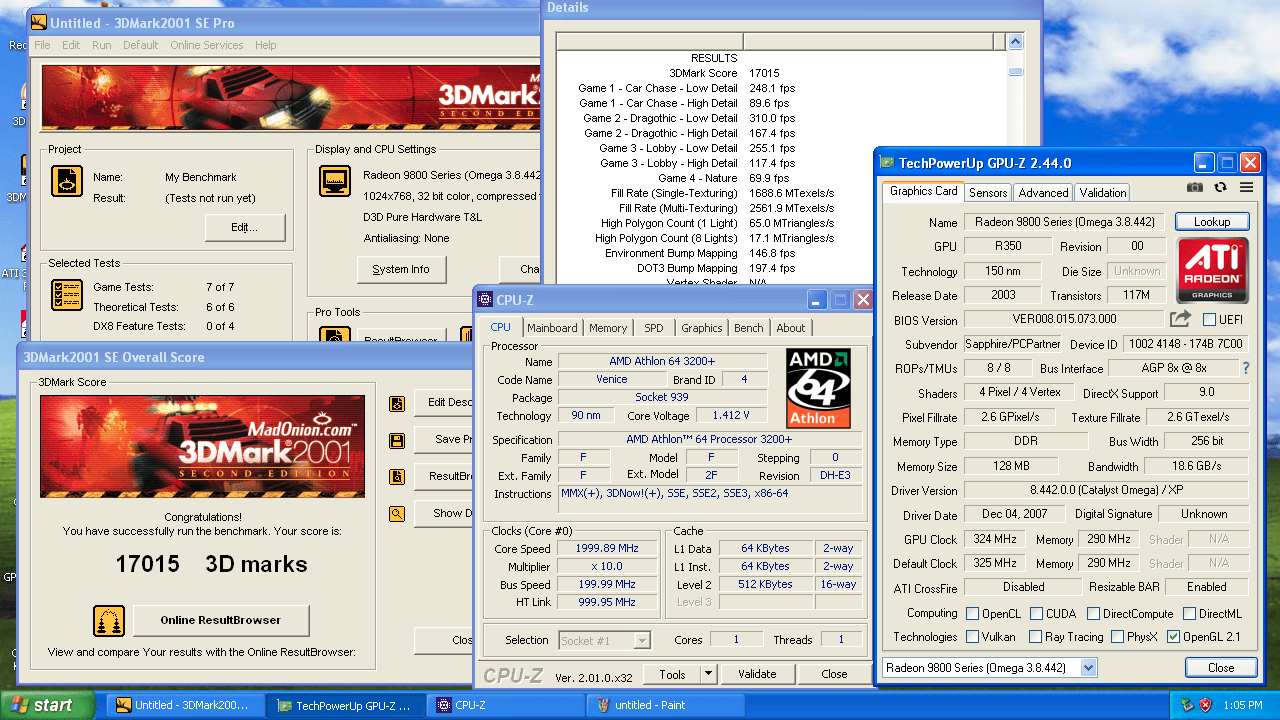The height and width of the screenshot is (720, 1280).
Task: Open the graphics card selection dropdown in GPU-Z
Action: (1088, 667)
